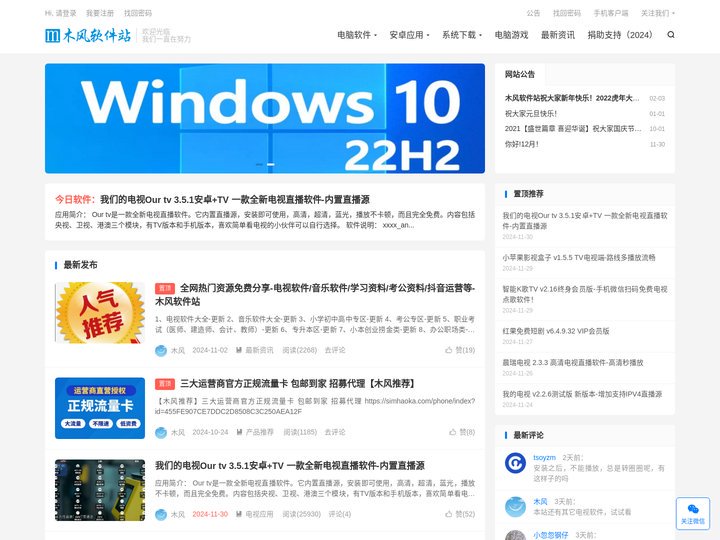The width and height of the screenshot is (720, 540).
Task: Click 我要注册 link in top bar
Action: coord(100,13)
